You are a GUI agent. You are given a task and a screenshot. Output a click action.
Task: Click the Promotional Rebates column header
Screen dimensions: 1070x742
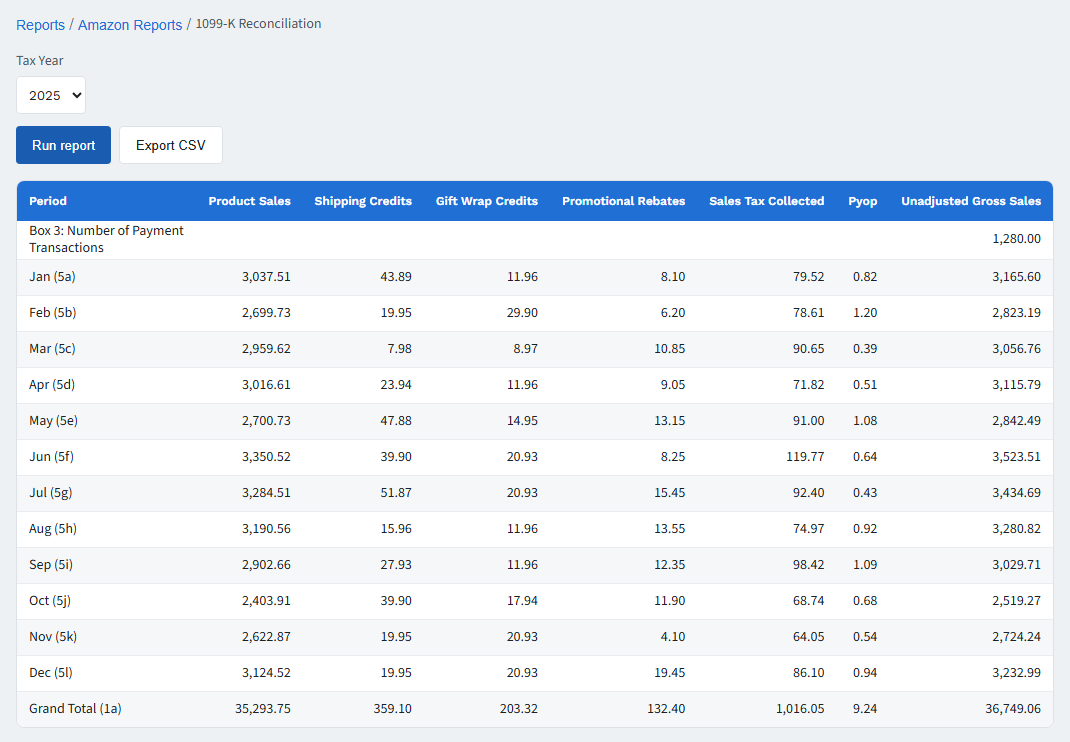(x=624, y=201)
